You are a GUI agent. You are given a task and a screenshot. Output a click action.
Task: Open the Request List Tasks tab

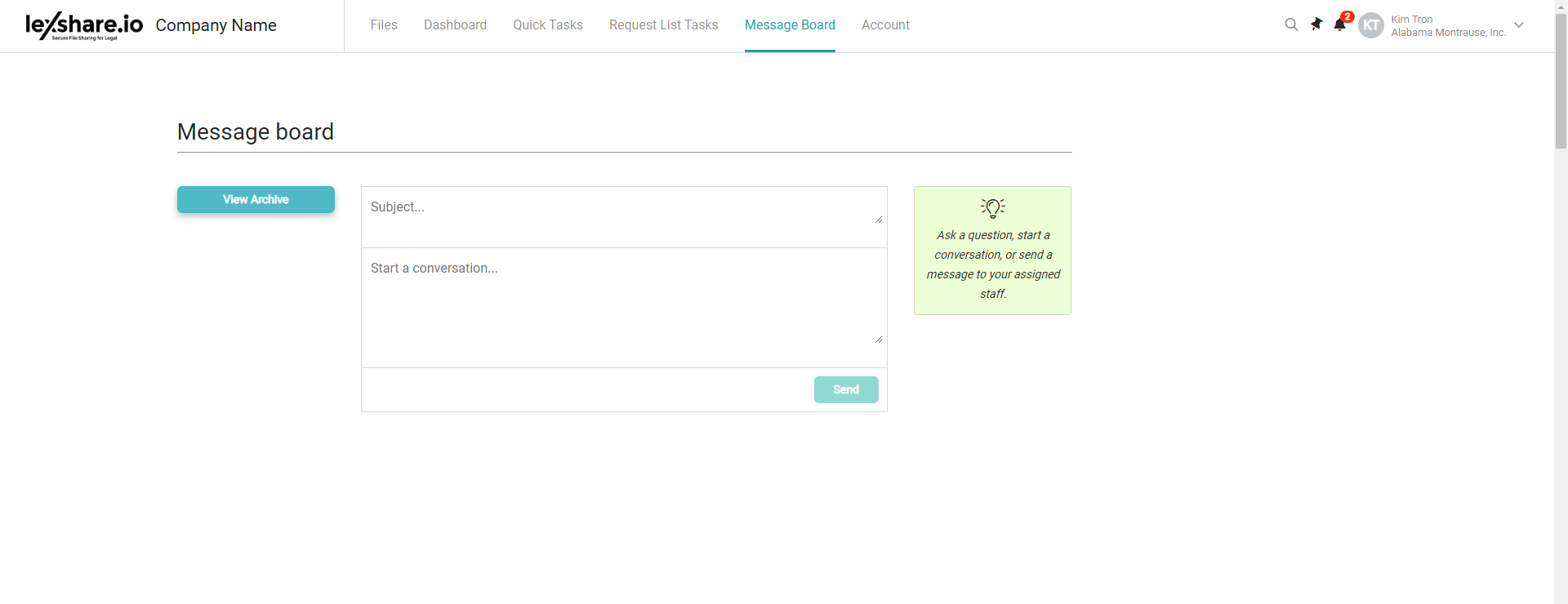(663, 25)
